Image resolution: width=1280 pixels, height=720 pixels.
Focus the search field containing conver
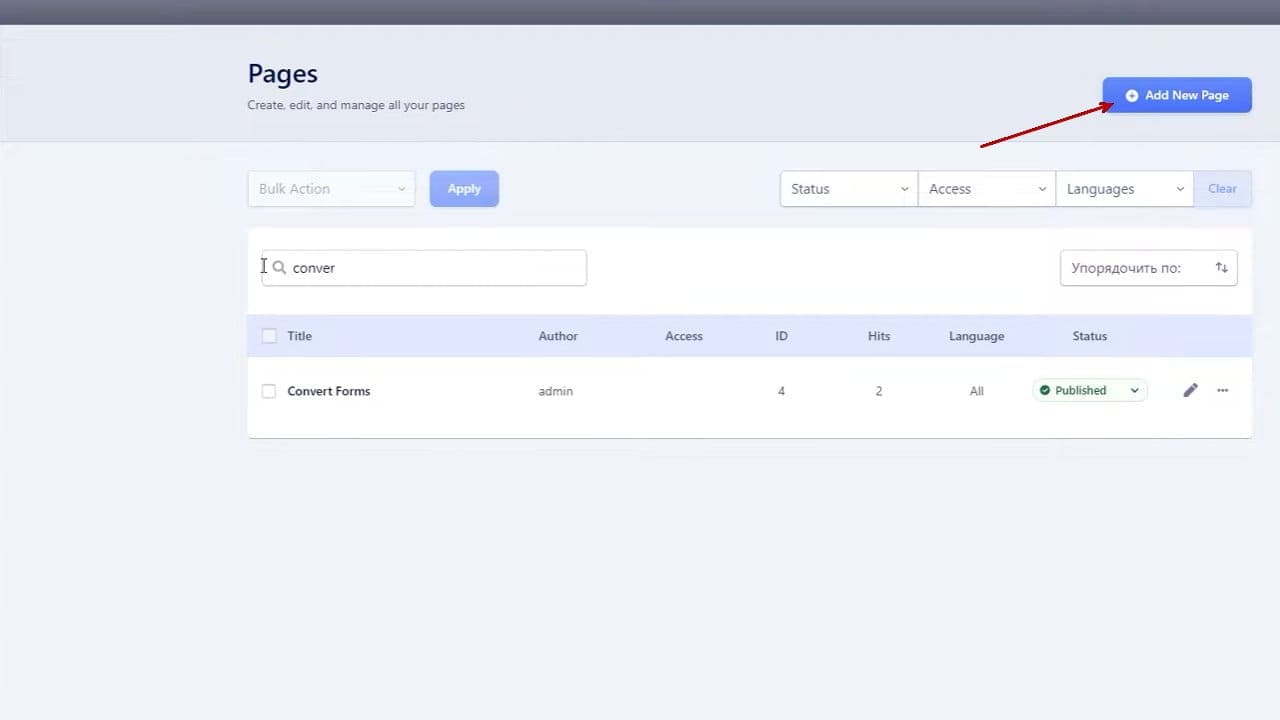click(424, 268)
